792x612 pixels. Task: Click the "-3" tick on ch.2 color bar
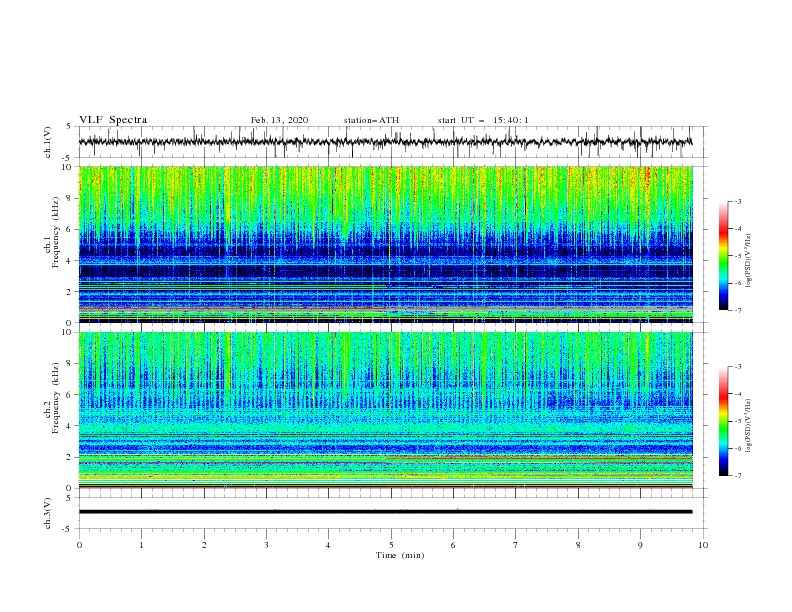pyautogui.click(x=737, y=367)
